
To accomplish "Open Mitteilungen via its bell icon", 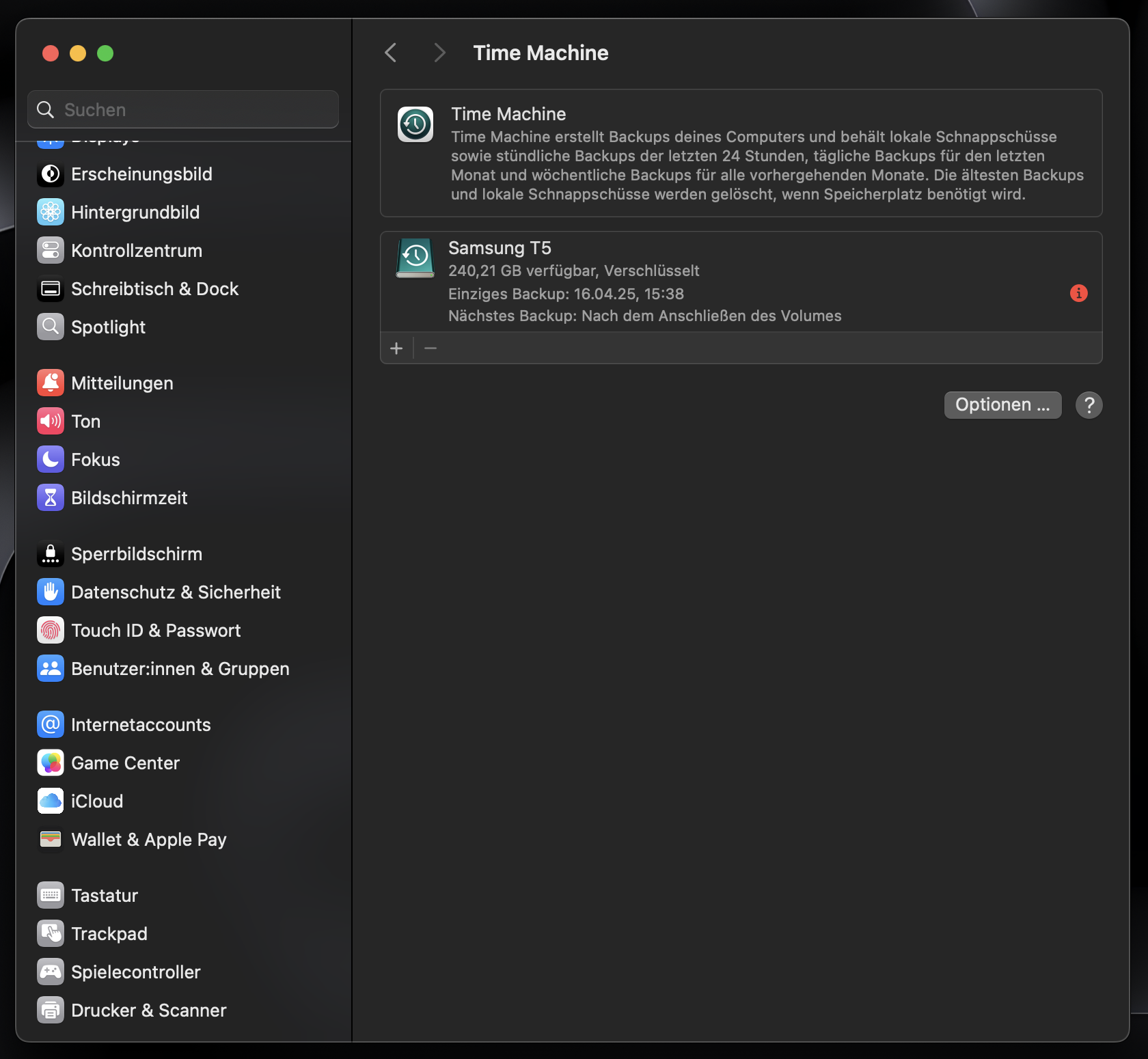I will 51,383.
